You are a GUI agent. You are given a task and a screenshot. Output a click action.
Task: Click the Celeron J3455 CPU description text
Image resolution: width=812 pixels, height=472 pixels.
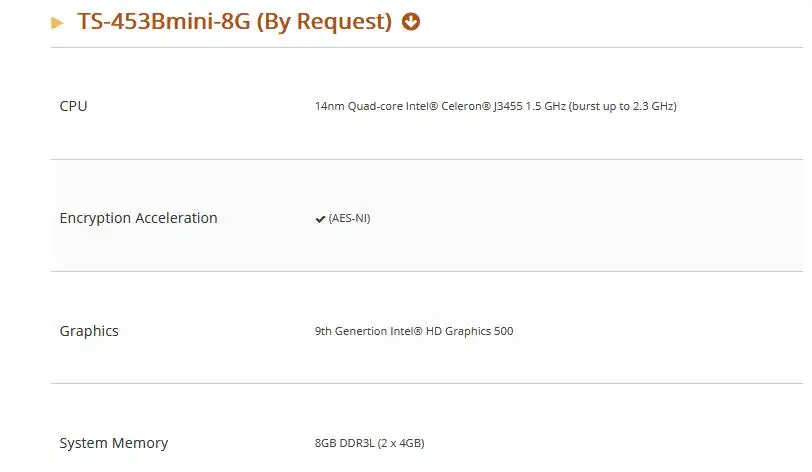coord(496,106)
